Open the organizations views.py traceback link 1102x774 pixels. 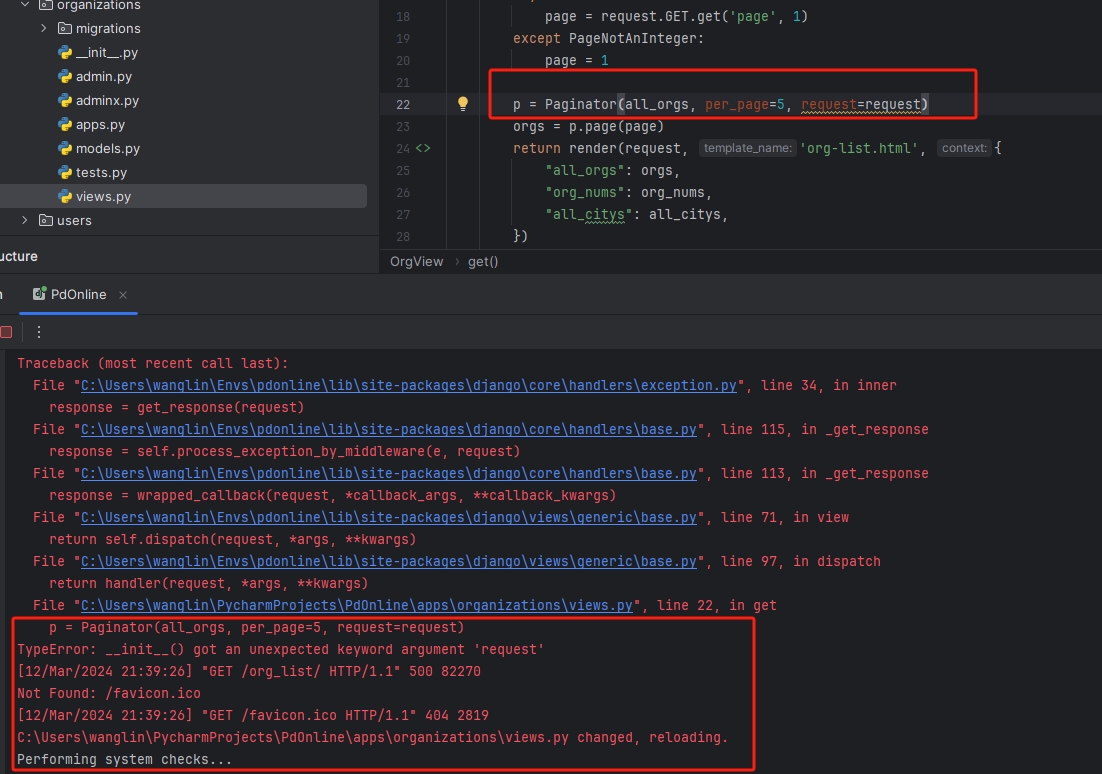click(x=356, y=605)
